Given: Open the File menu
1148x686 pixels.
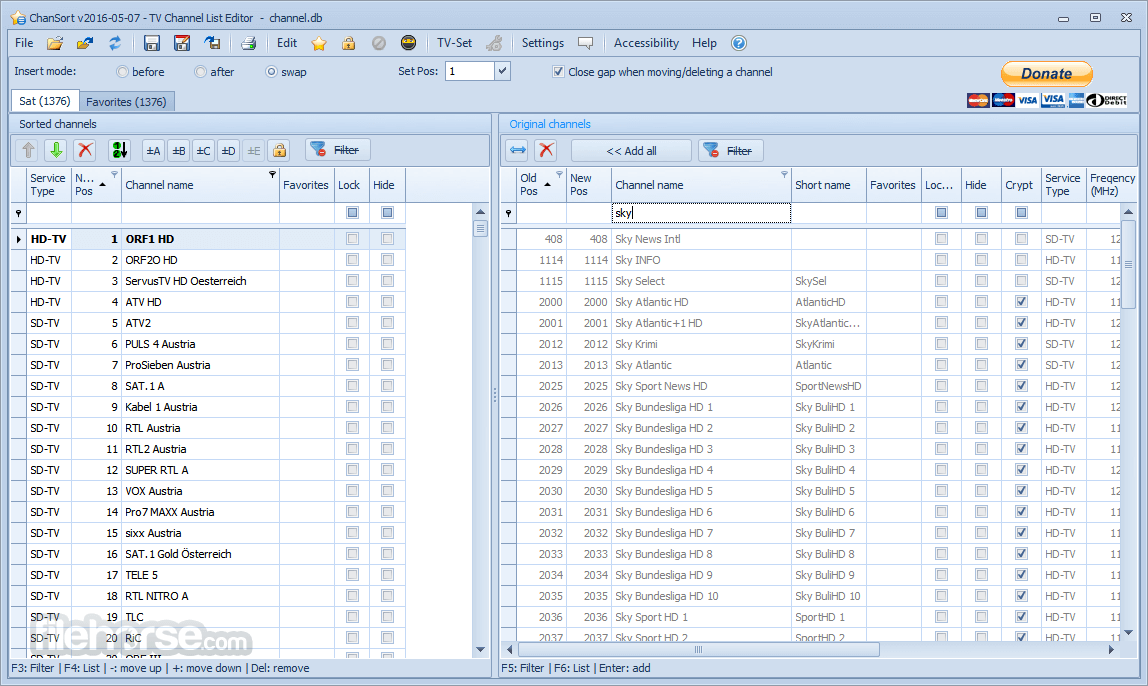Looking at the screenshot, I should 24,43.
